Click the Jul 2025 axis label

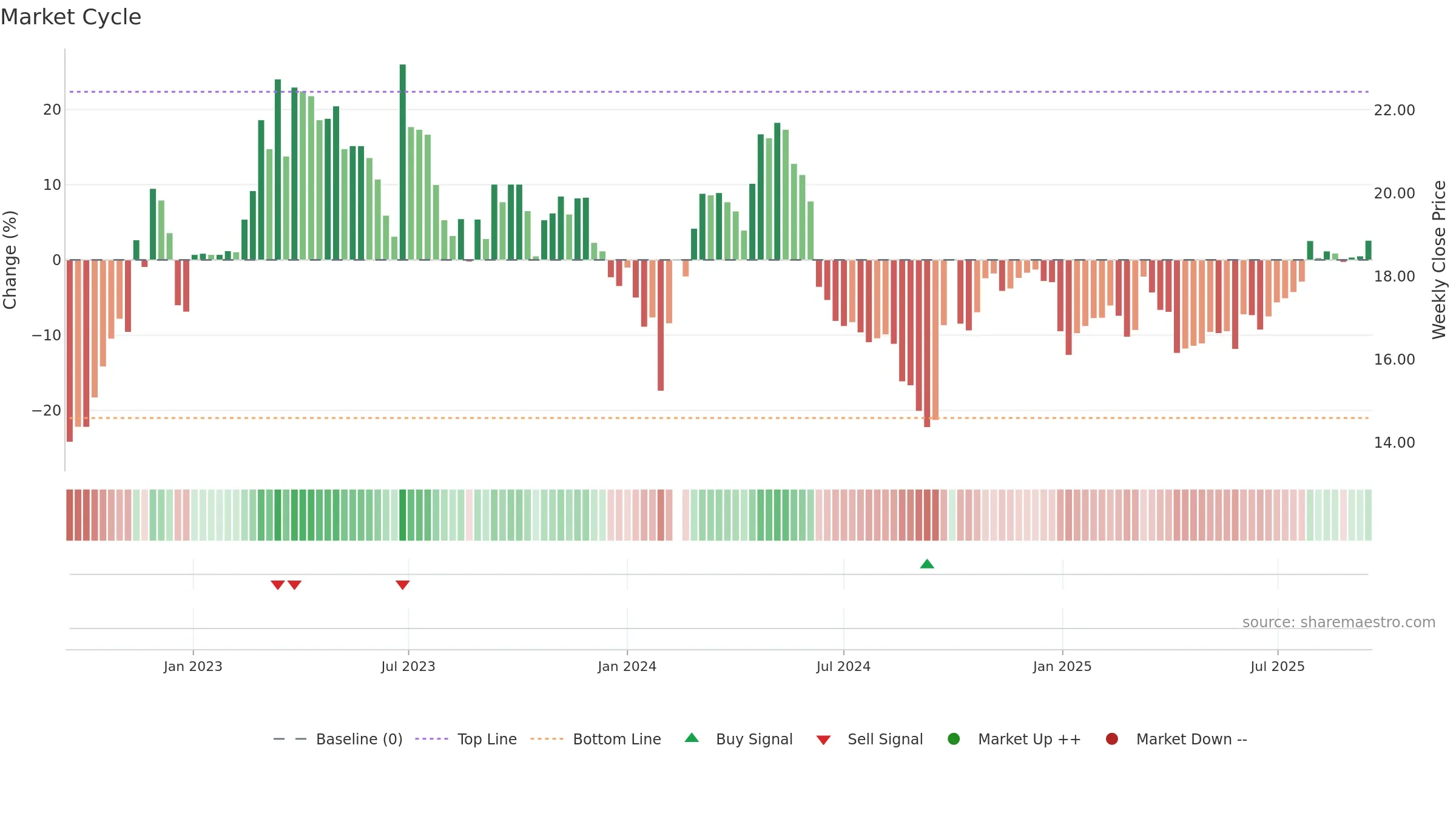1278,666
